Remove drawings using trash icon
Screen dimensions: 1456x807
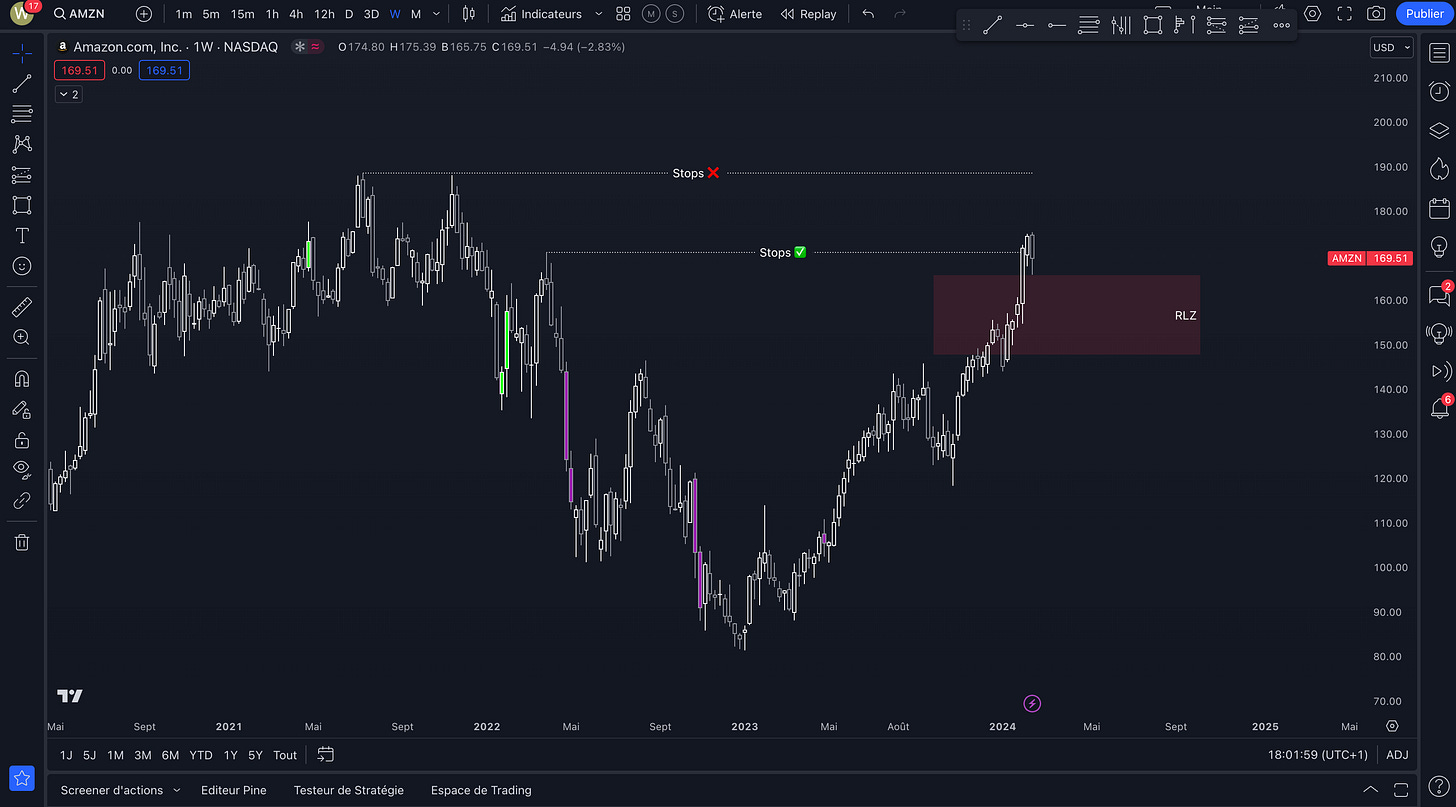point(22,542)
